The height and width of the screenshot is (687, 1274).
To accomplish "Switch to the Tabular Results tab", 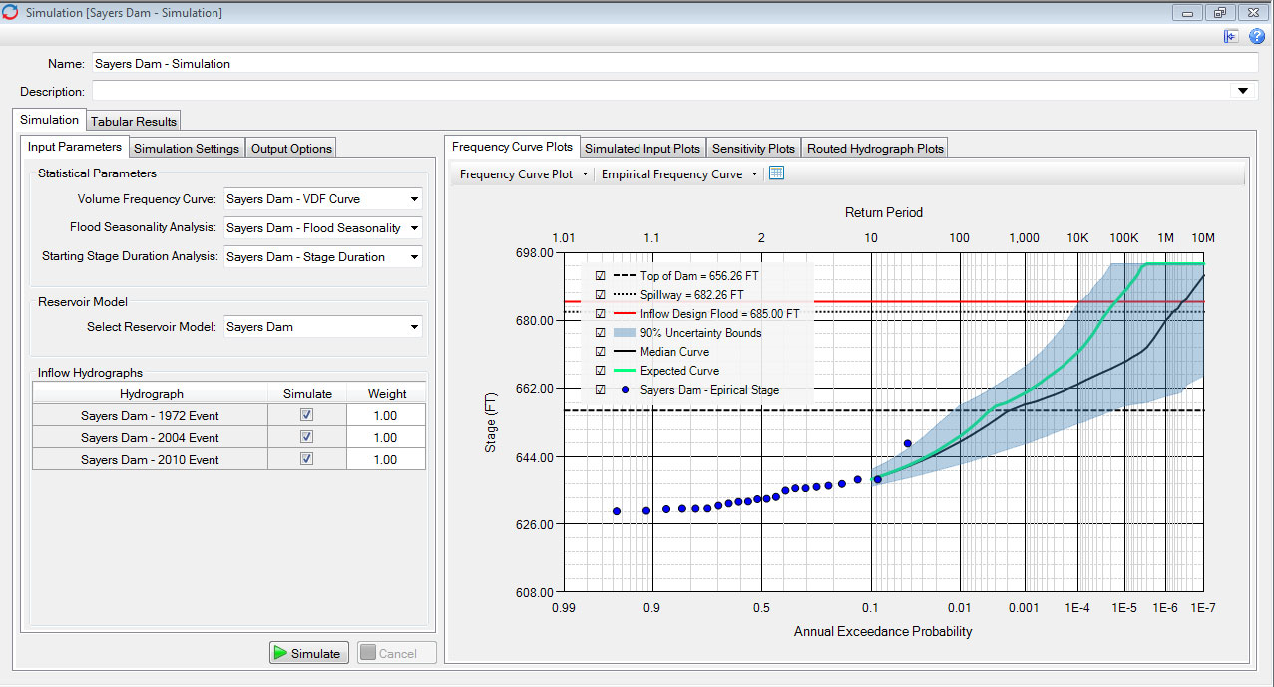I will (x=133, y=119).
